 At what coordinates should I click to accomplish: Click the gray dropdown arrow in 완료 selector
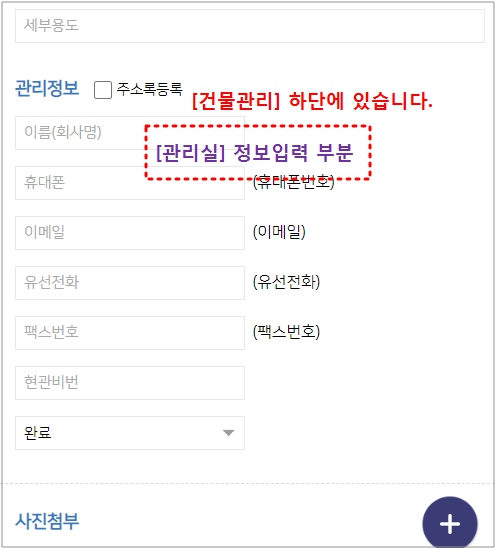(x=228, y=433)
